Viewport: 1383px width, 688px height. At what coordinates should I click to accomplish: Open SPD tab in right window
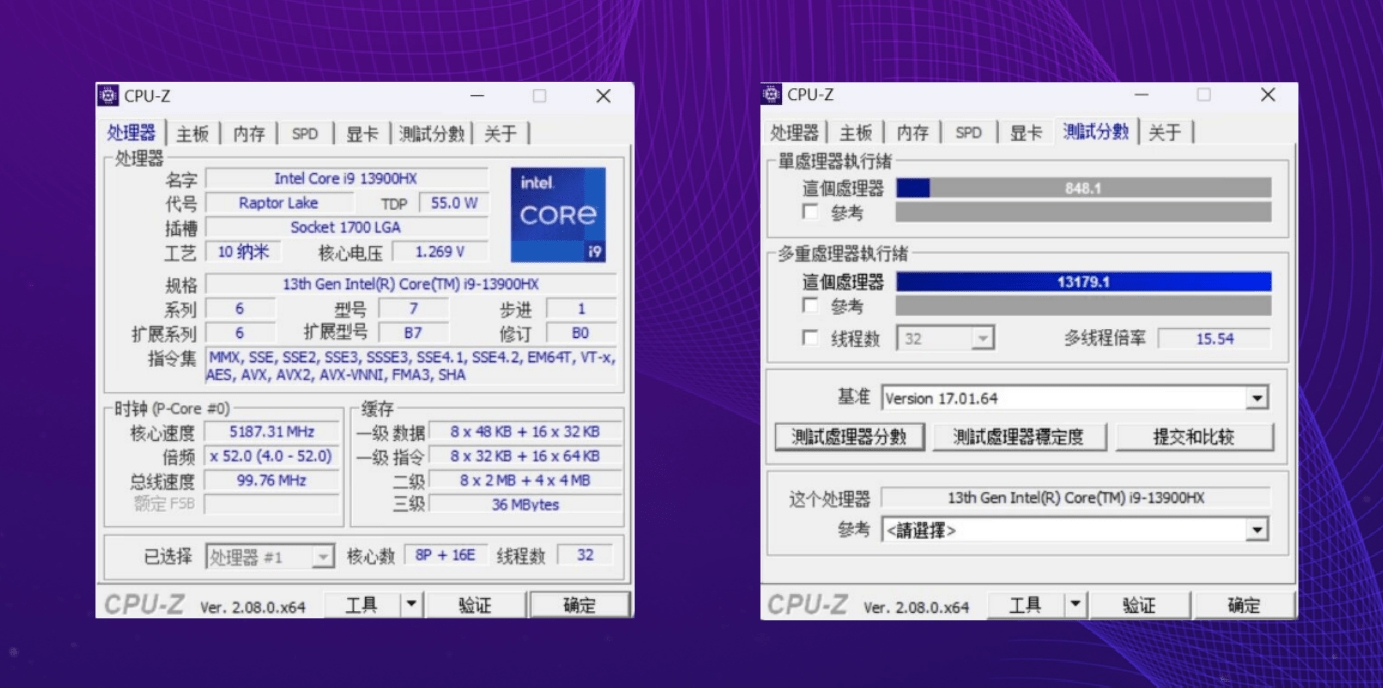968,133
